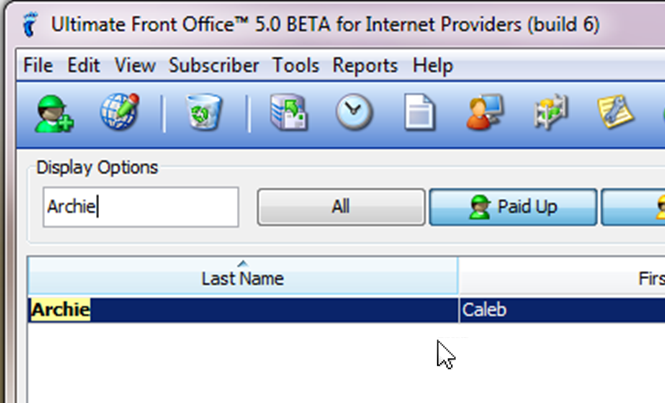Click the note with wrench settings icon
This screenshot has width=665, height=403.
click(x=615, y=112)
